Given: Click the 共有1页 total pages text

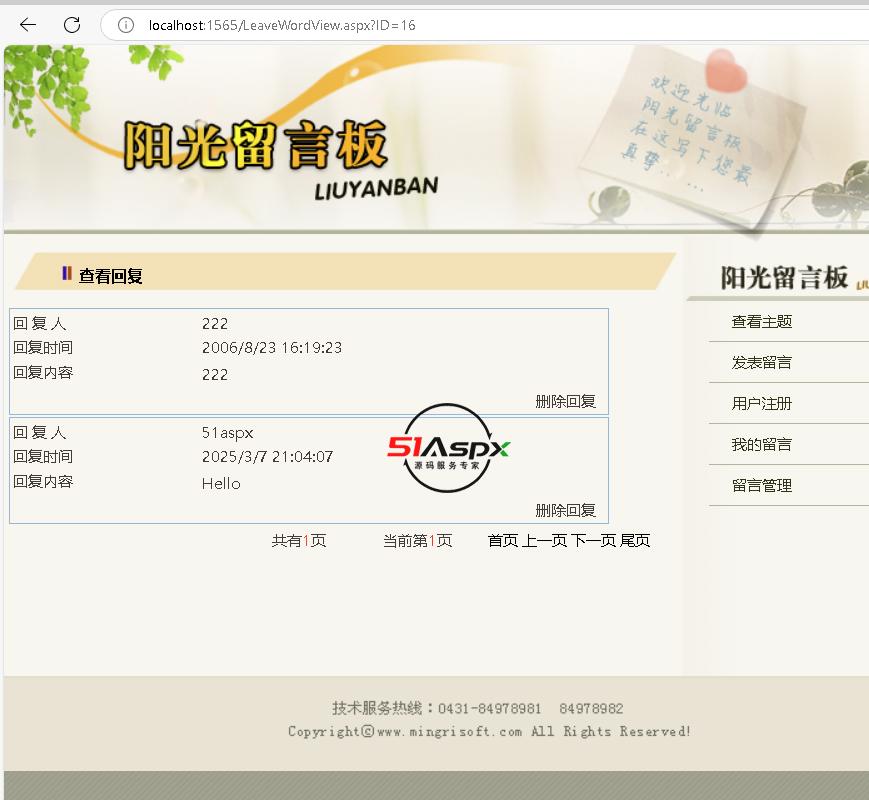Looking at the screenshot, I should [299, 541].
